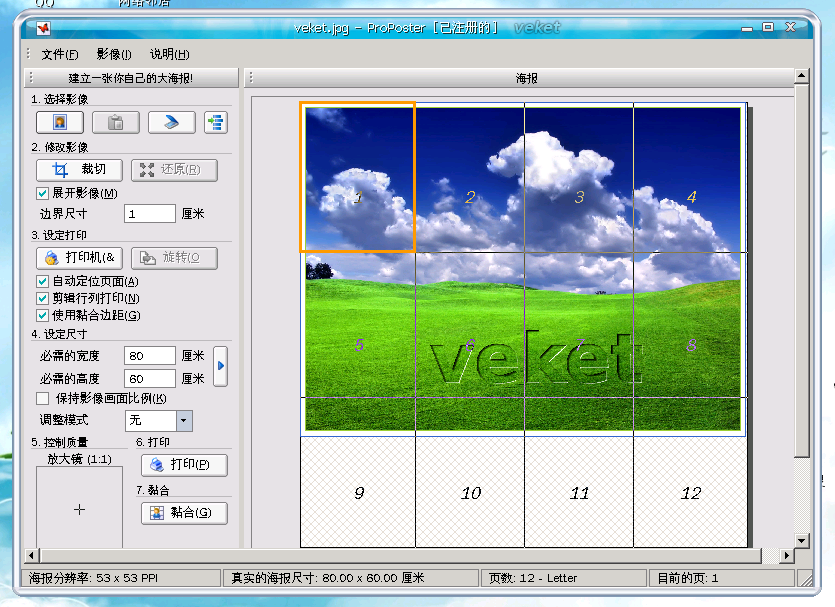
Task: Open 打印机 printer setup button
Action: [x=79, y=258]
